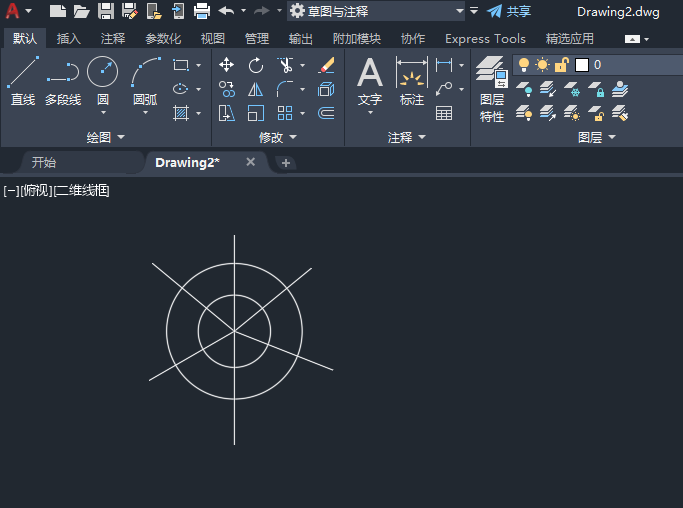Open the Express Tools ribbon tab
The image size is (683, 508).
point(485,39)
